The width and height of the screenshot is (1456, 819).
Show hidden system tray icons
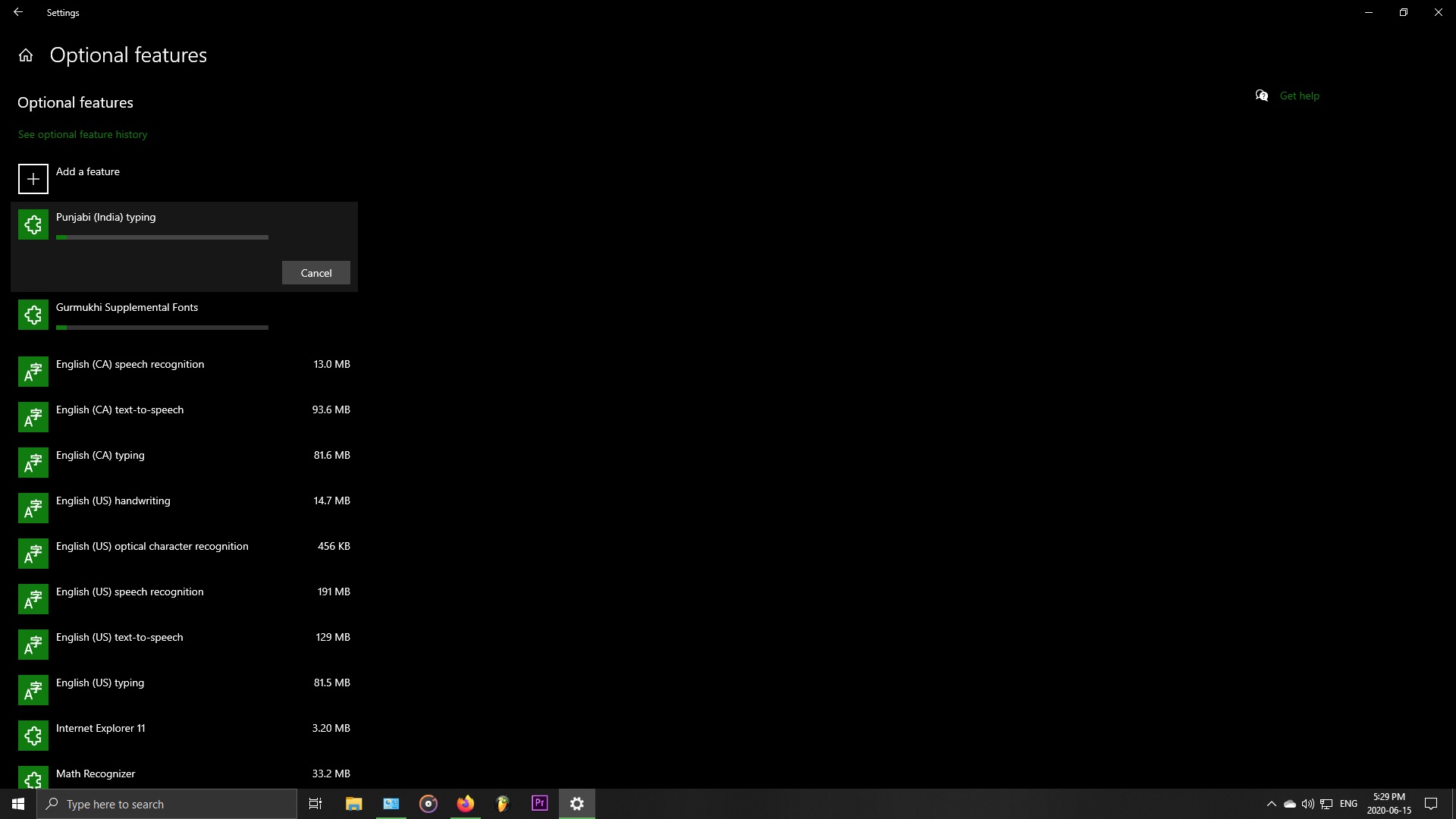coord(1270,804)
